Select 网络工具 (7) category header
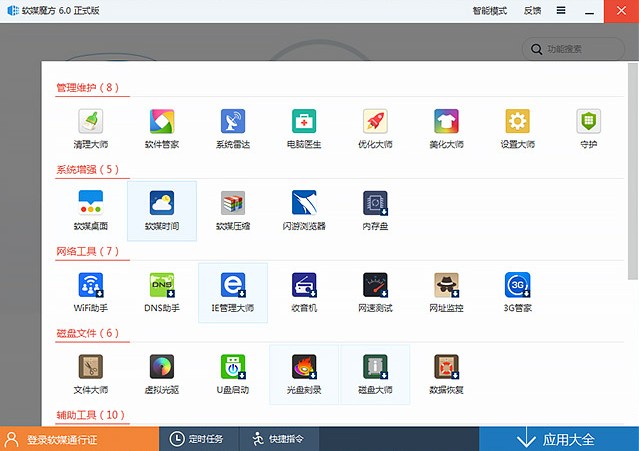The width and height of the screenshot is (639, 451). [88, 251]
